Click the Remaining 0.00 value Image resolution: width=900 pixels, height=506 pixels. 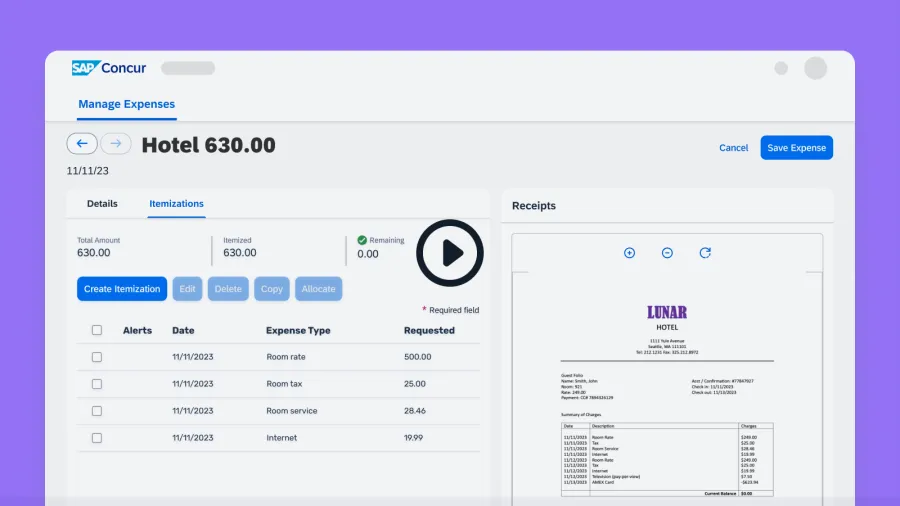[x=367, y=254]
